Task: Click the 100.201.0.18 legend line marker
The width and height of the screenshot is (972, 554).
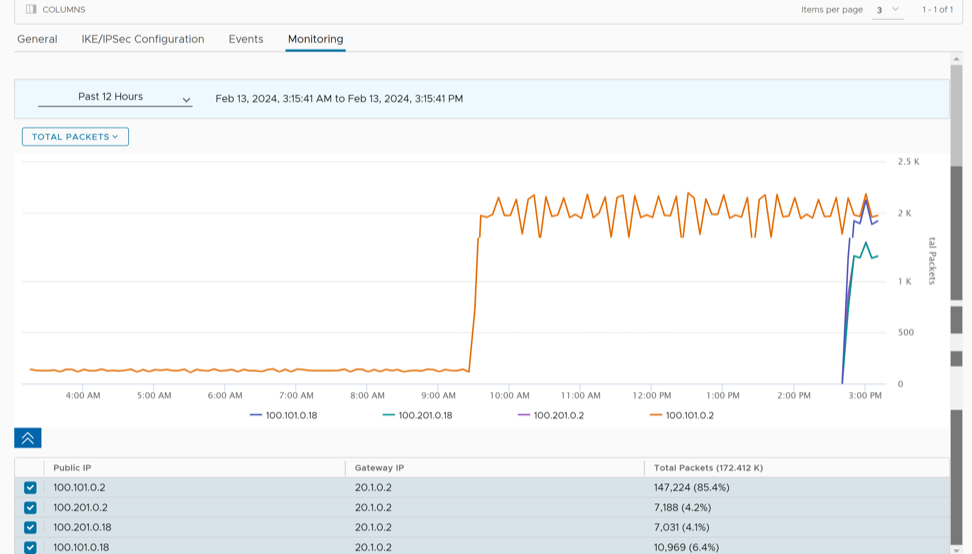Action: pyautogui.click(x=389, y=415)
